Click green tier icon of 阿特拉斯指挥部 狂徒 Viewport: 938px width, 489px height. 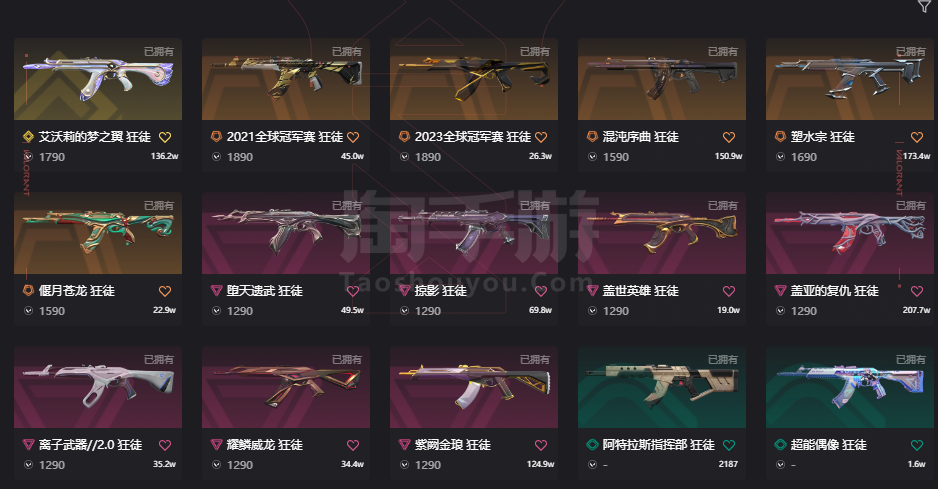coord(592,444)
